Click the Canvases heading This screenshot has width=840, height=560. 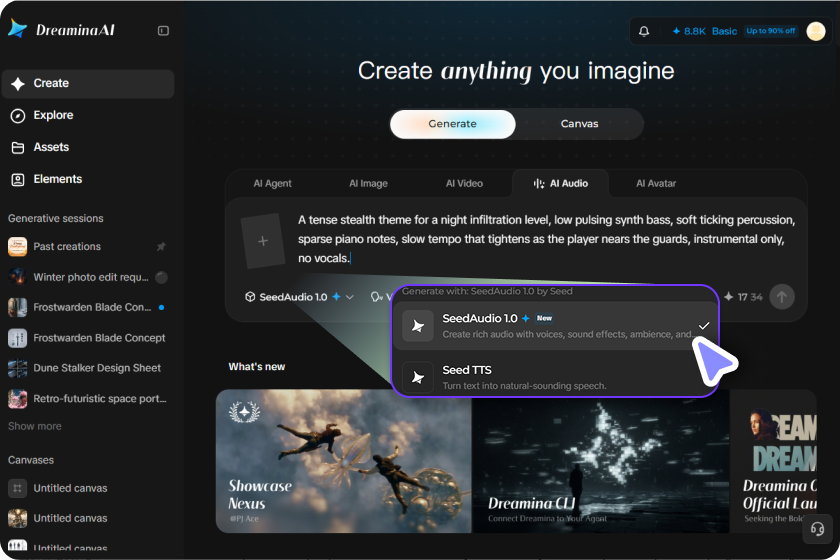[x=31, y=460]
